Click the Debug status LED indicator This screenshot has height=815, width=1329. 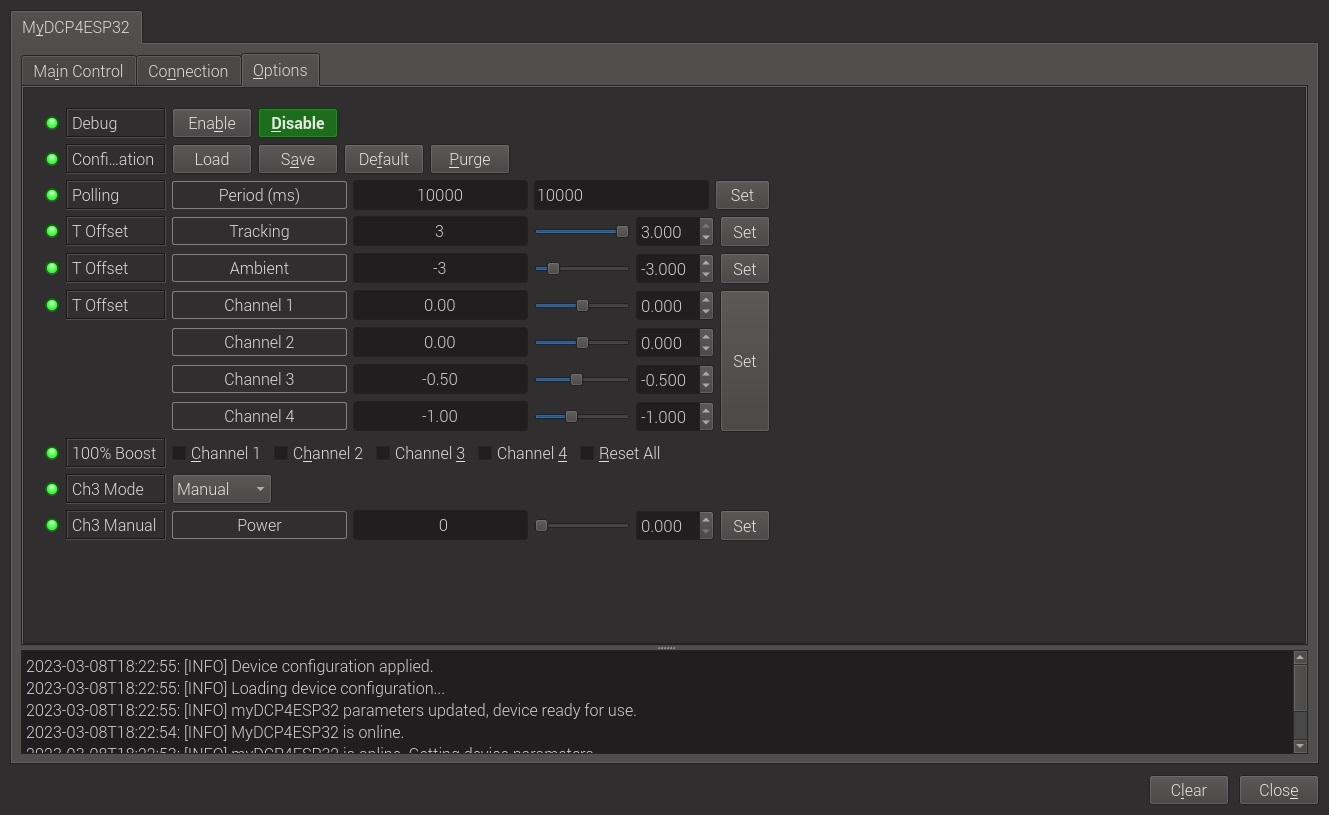click(52, 123)
